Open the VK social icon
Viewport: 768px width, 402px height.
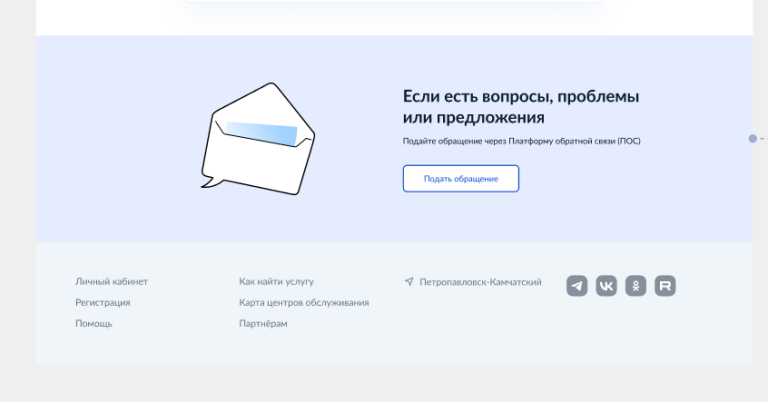[606, 285]
